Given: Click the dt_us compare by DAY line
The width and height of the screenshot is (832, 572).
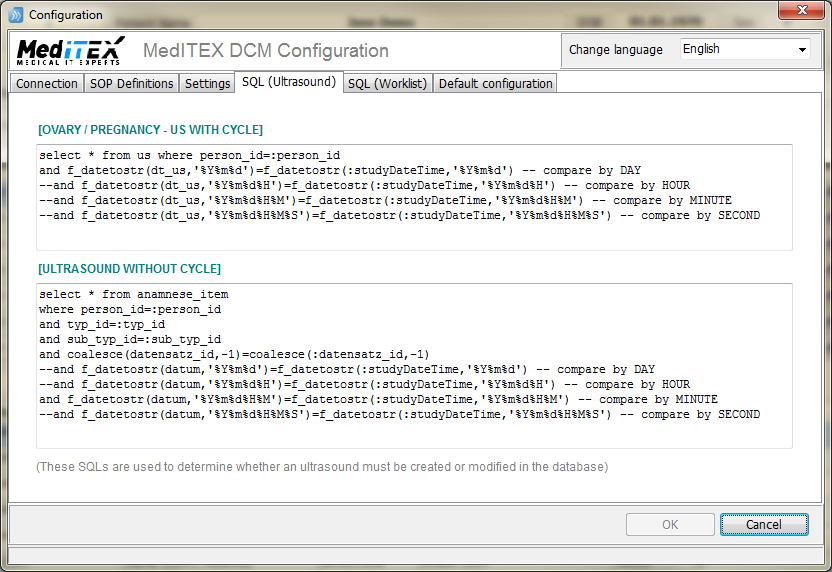Looking at the screenshot, I should 340,170.
